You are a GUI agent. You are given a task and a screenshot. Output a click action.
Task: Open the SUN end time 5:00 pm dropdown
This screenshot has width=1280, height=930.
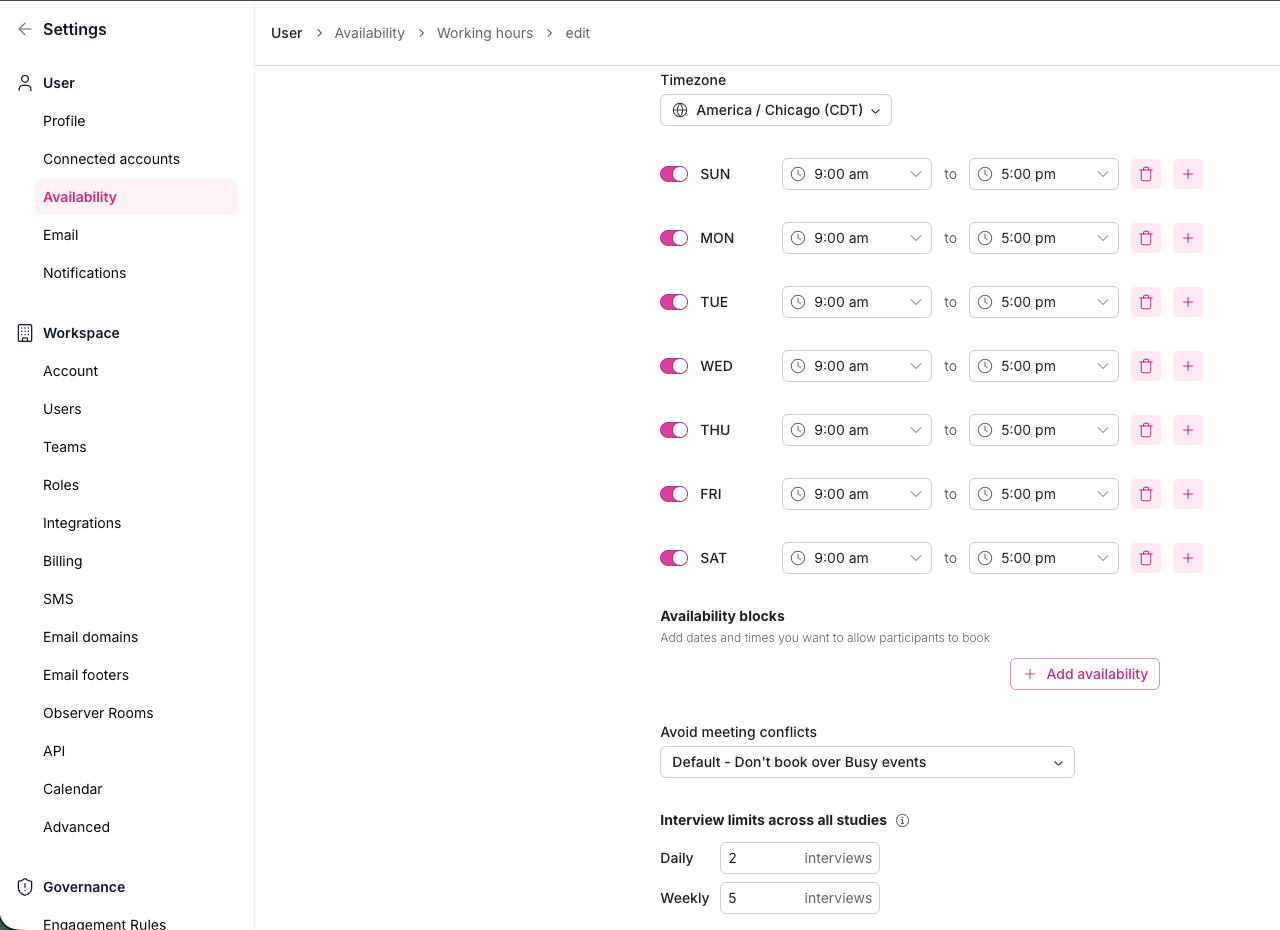pyautogui.click(x=1044, y=174)
